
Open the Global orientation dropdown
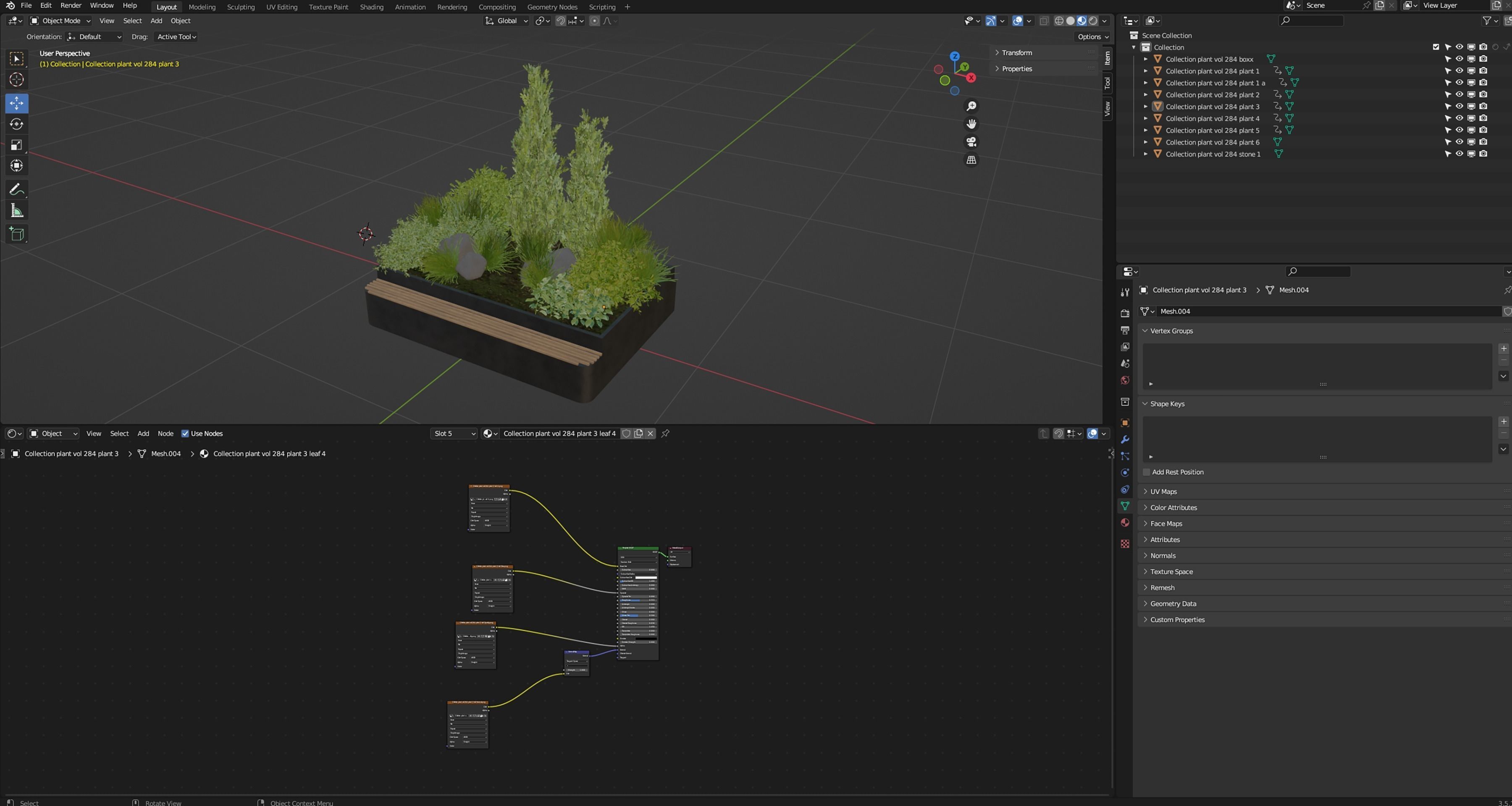click(506, 21)
